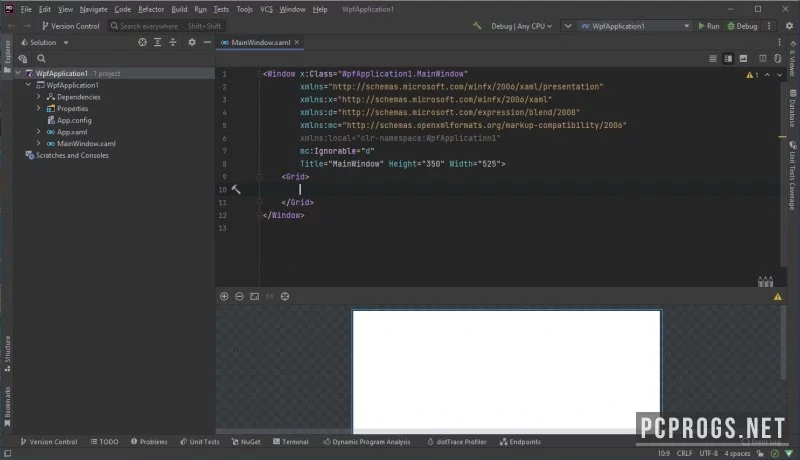
Task: Open Version Control in top toolbar
Action: tap(70, 26)
